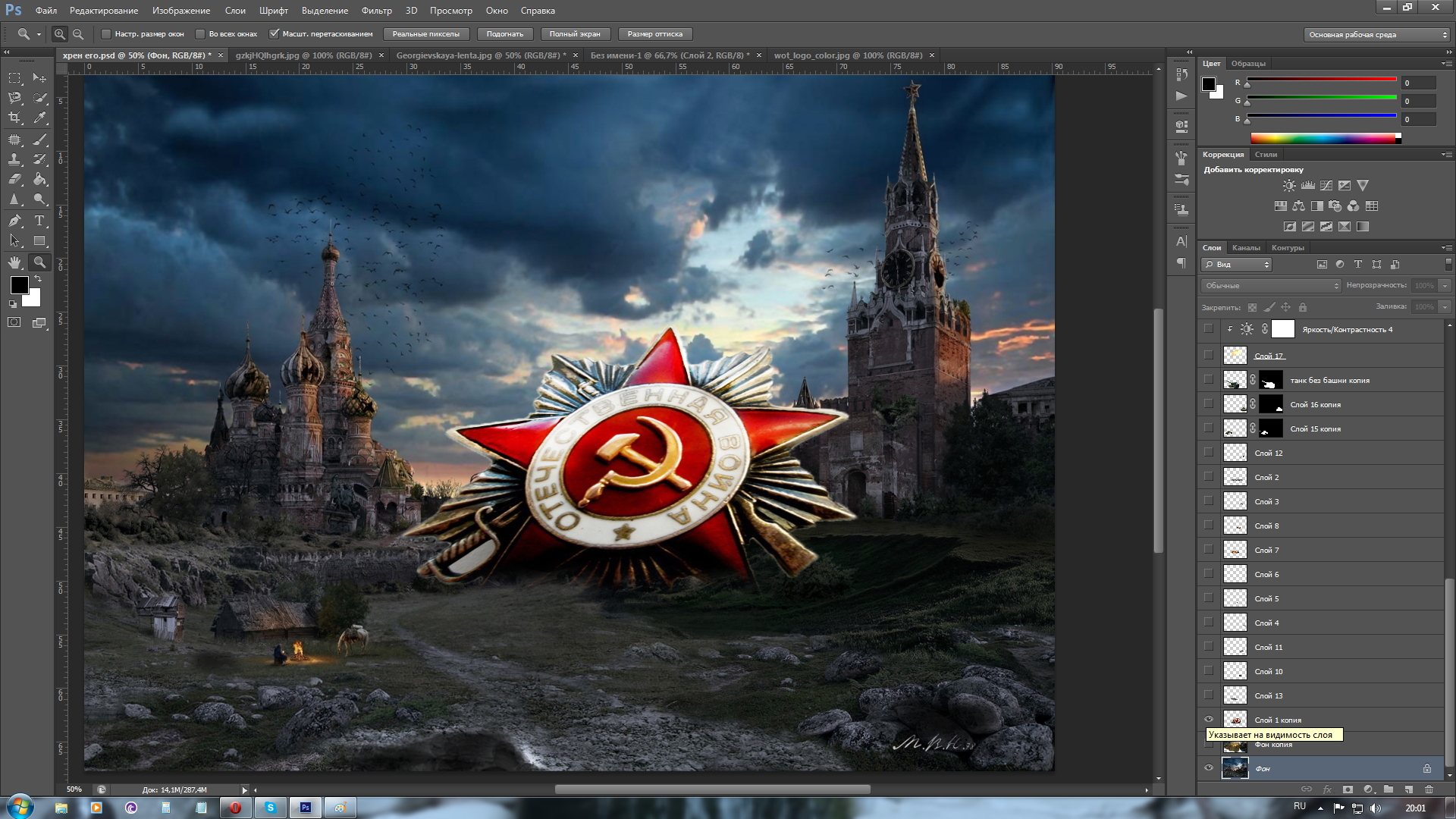This screenshot has height=819, width=1456.
Task: Select the Pen tool
Action: [14, 221]
